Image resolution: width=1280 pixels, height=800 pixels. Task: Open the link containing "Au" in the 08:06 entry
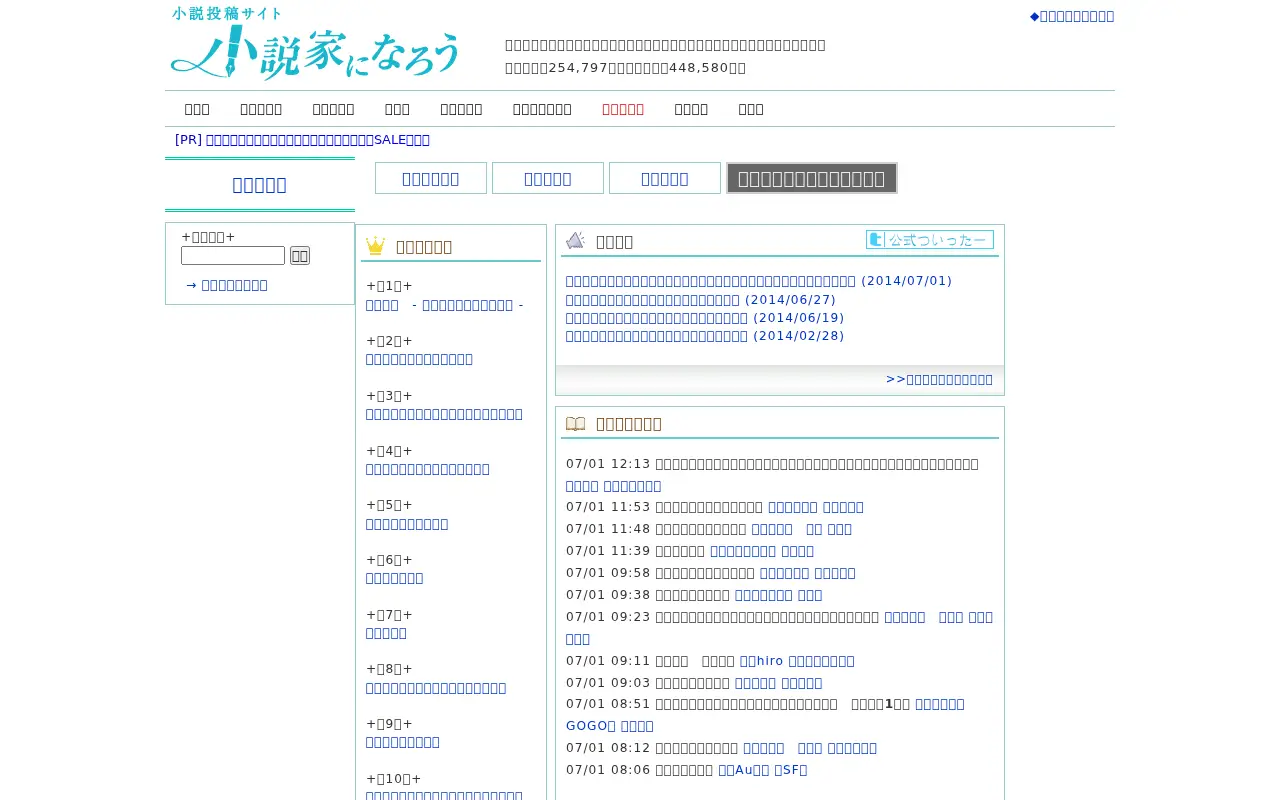tap(744, 770)
